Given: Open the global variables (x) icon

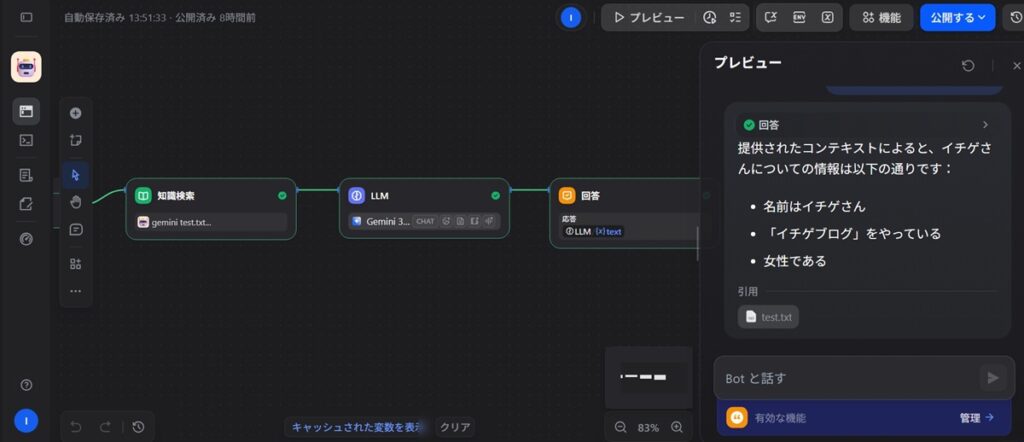Looking at the screenshot, I should (x=827, y=18).
